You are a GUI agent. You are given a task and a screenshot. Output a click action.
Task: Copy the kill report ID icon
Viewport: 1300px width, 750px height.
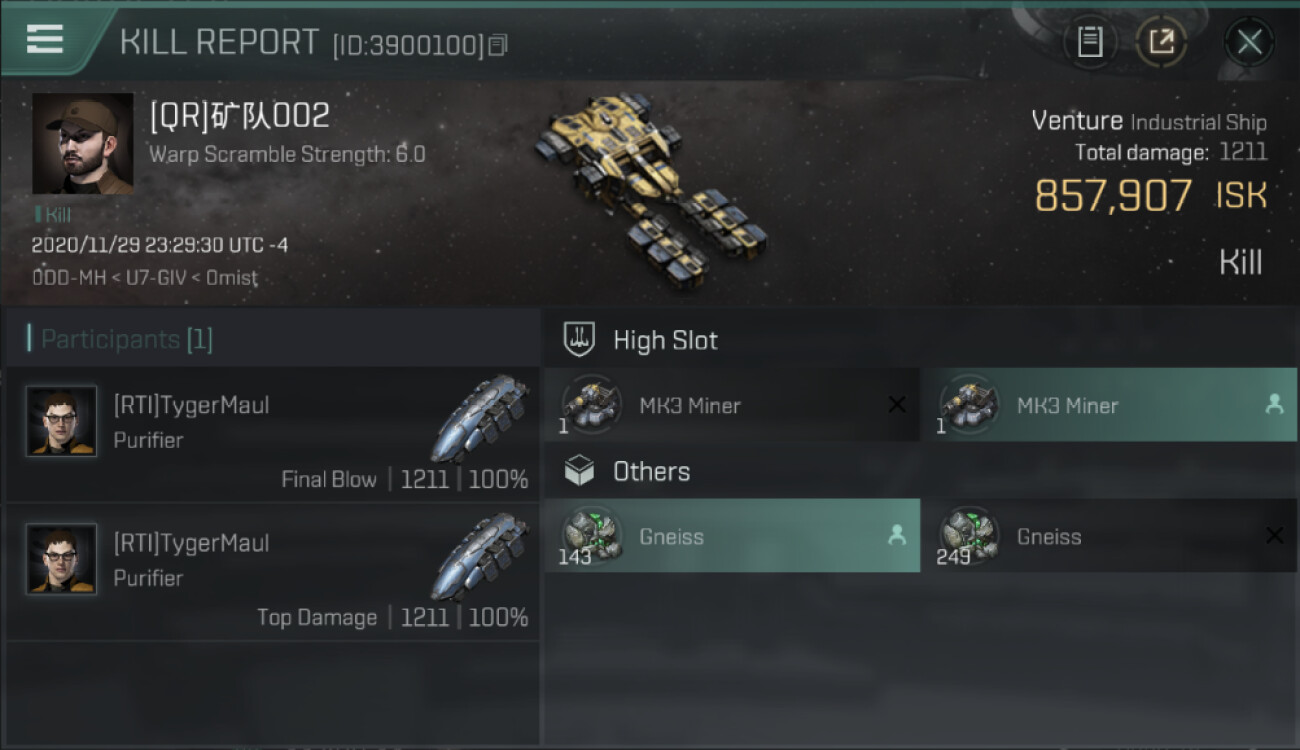[498, 45]
